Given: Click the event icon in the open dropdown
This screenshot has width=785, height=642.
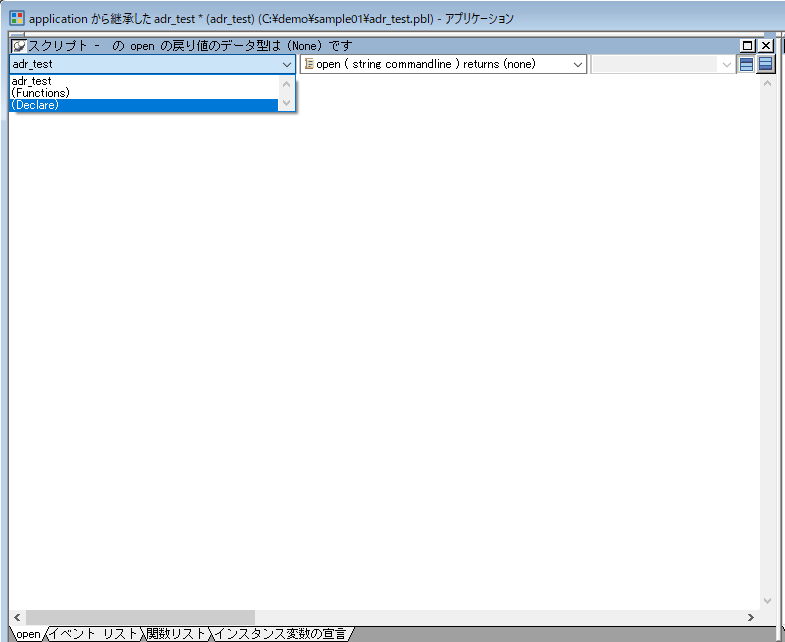Looking at the screenshot, I should coord(309,64).
